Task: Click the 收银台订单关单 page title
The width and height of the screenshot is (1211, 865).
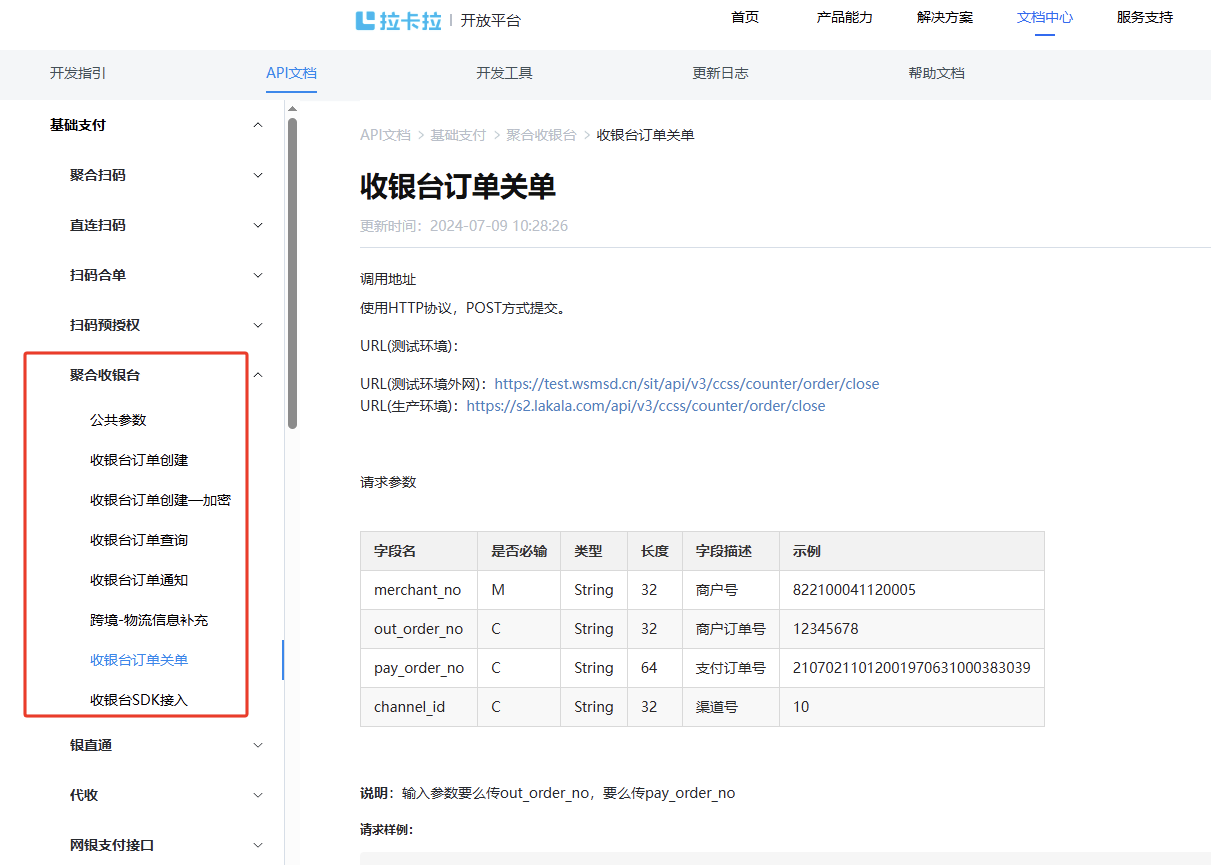Action: pos(458,186)
